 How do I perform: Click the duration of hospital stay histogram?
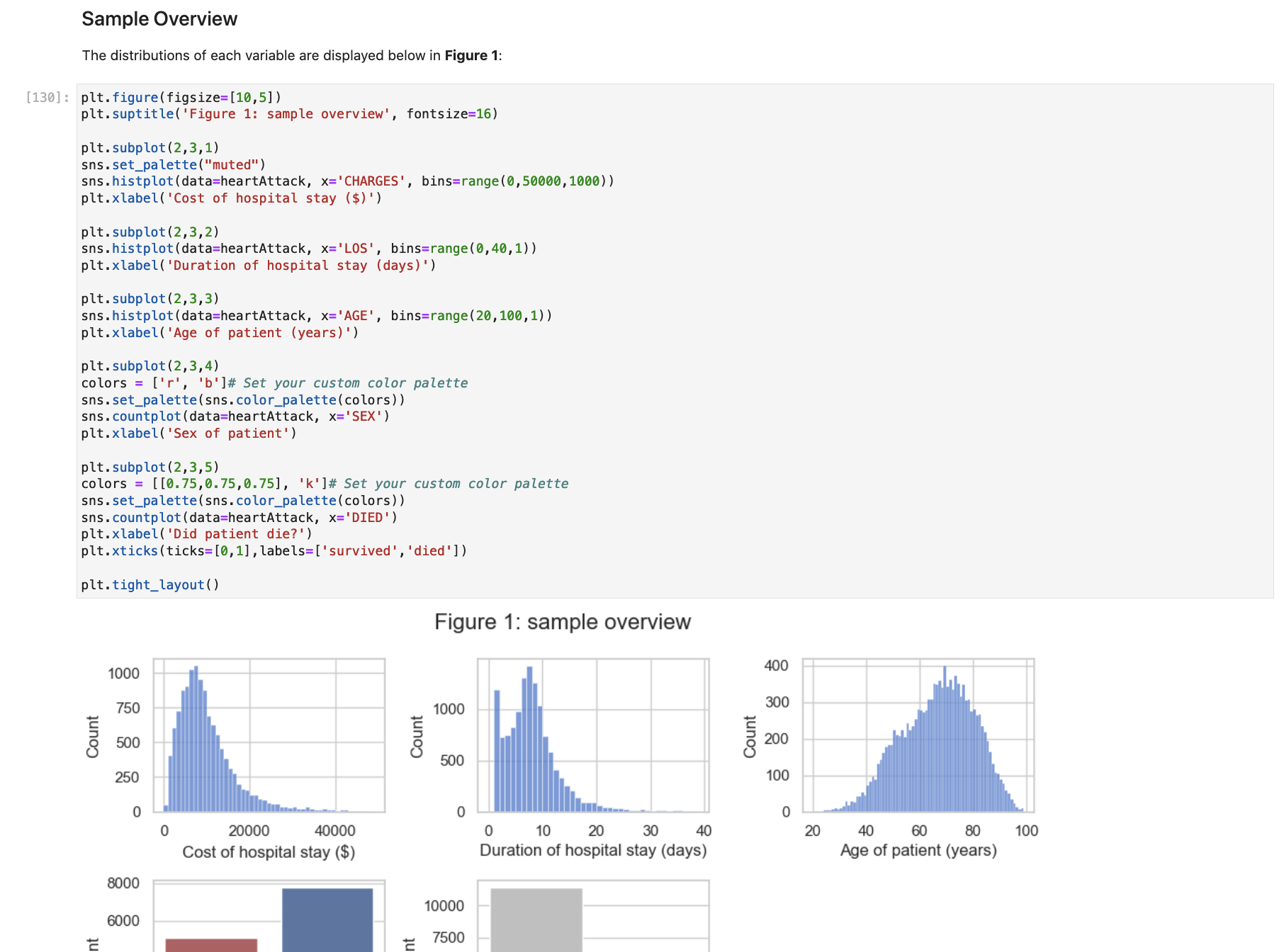coord(593,735)
